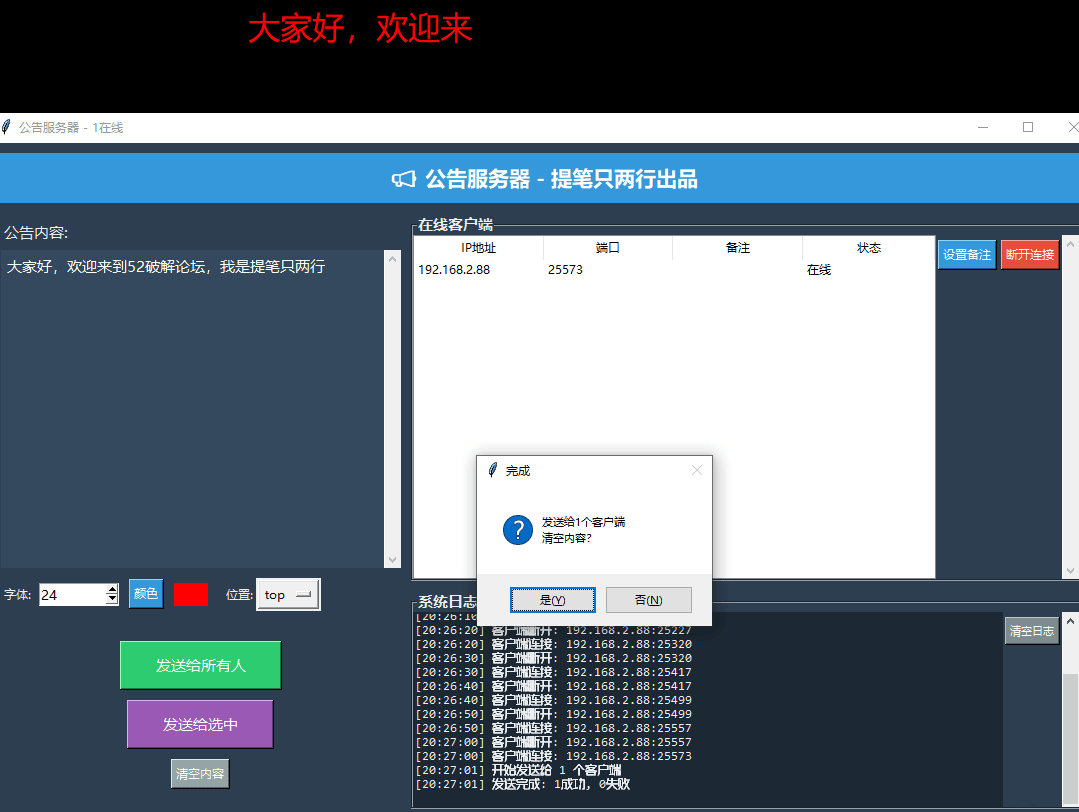
Task: Click the feather icon in main title bar
Action: pos(8,127)
